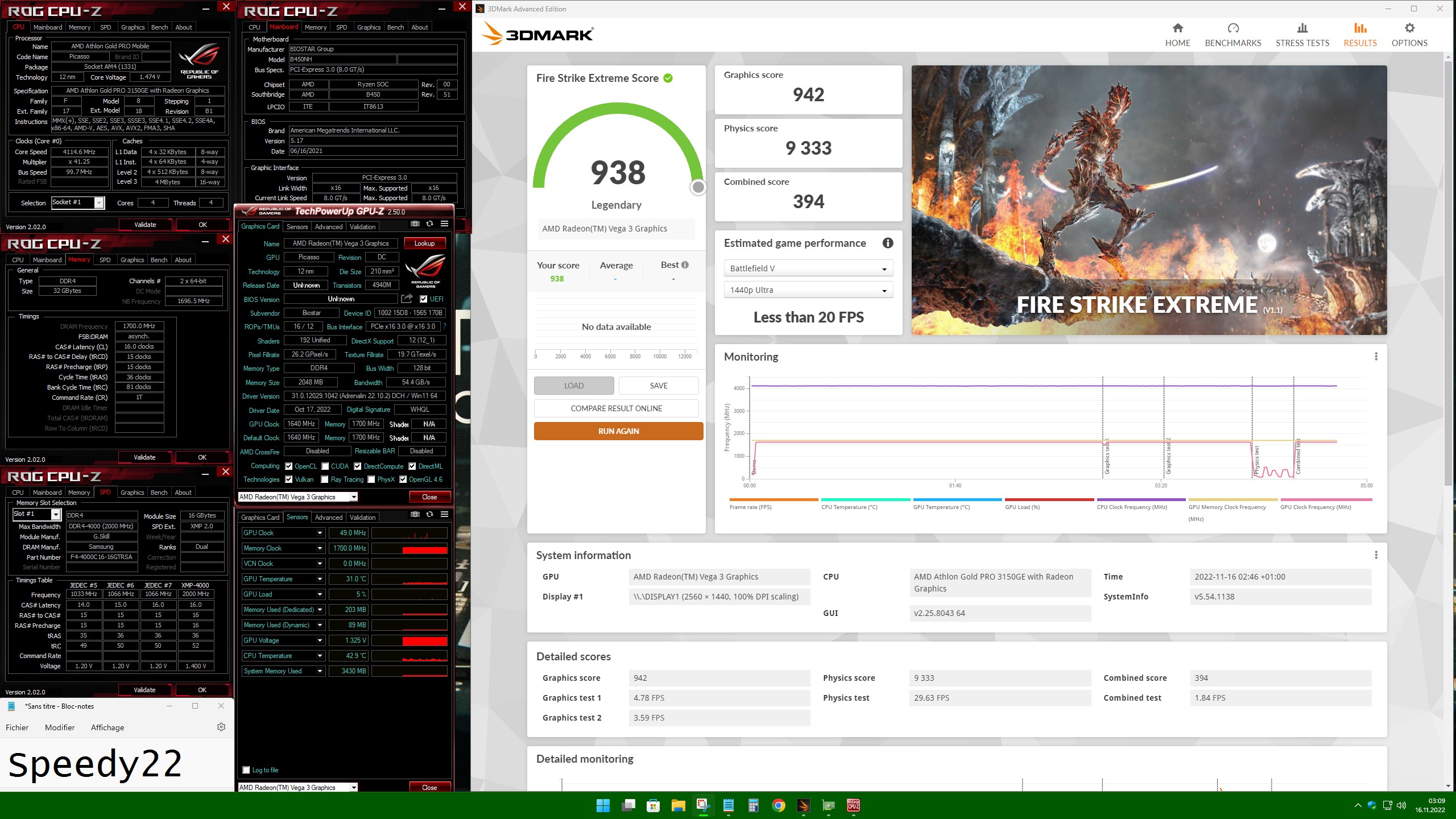Click Notepad text area with Speedy22
The height and width of the screenshot is (819, 1456).
117,764
